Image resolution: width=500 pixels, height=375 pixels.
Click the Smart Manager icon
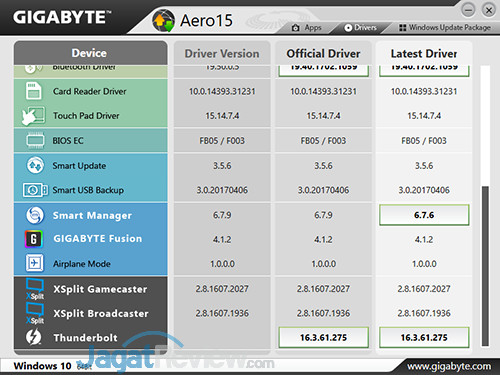[35, 215]
